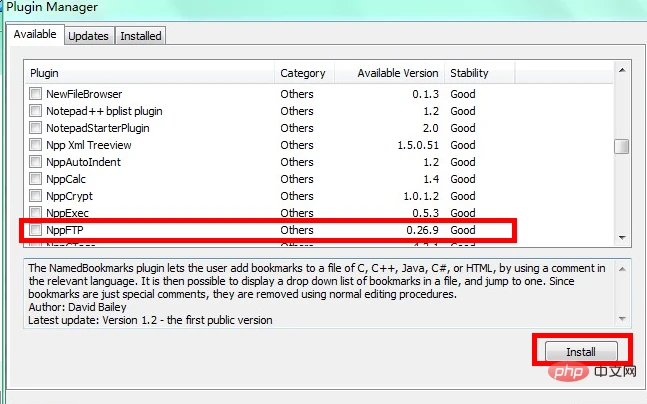Select the NppCalc checkbox

point(37,179)
